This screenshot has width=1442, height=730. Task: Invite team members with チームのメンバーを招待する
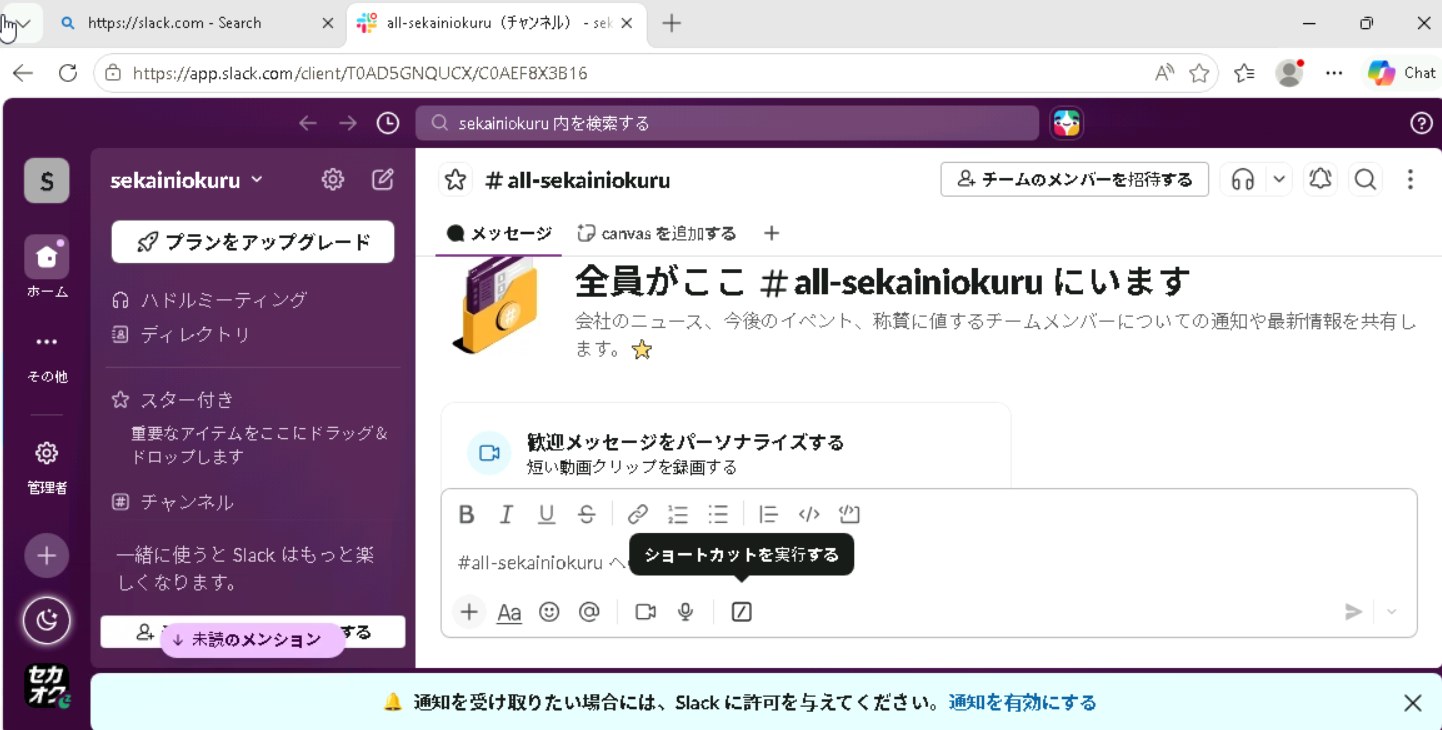(x=1075, y=180)
